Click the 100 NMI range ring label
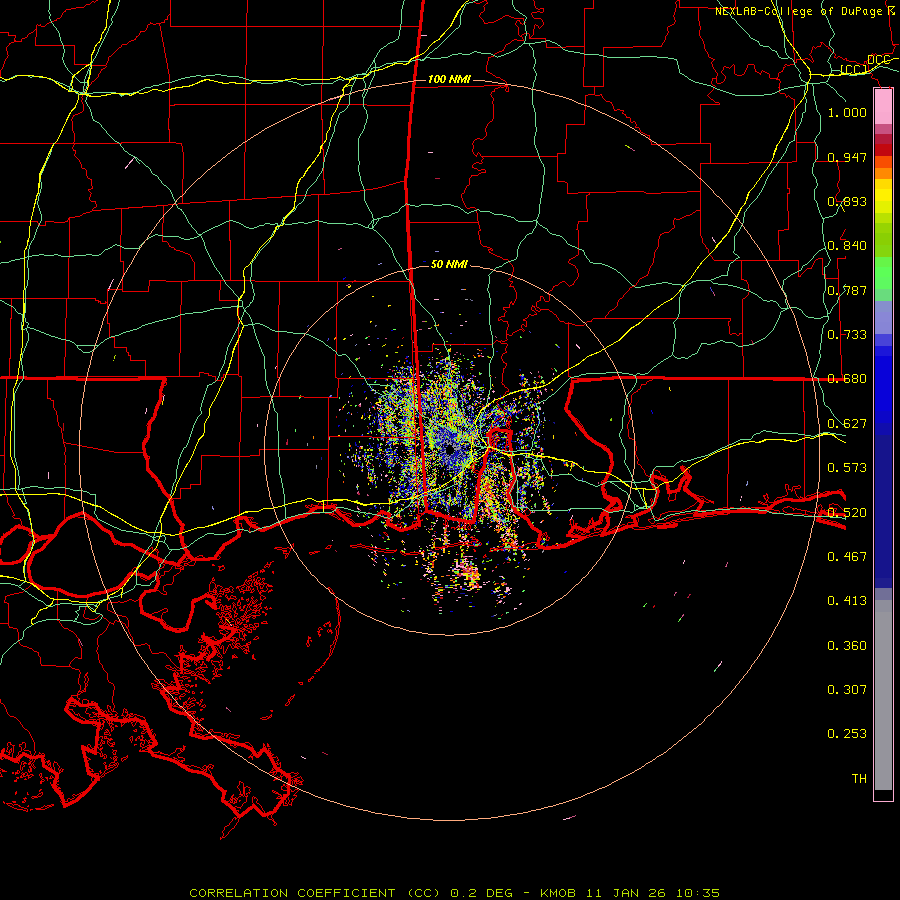 (449, 79)
